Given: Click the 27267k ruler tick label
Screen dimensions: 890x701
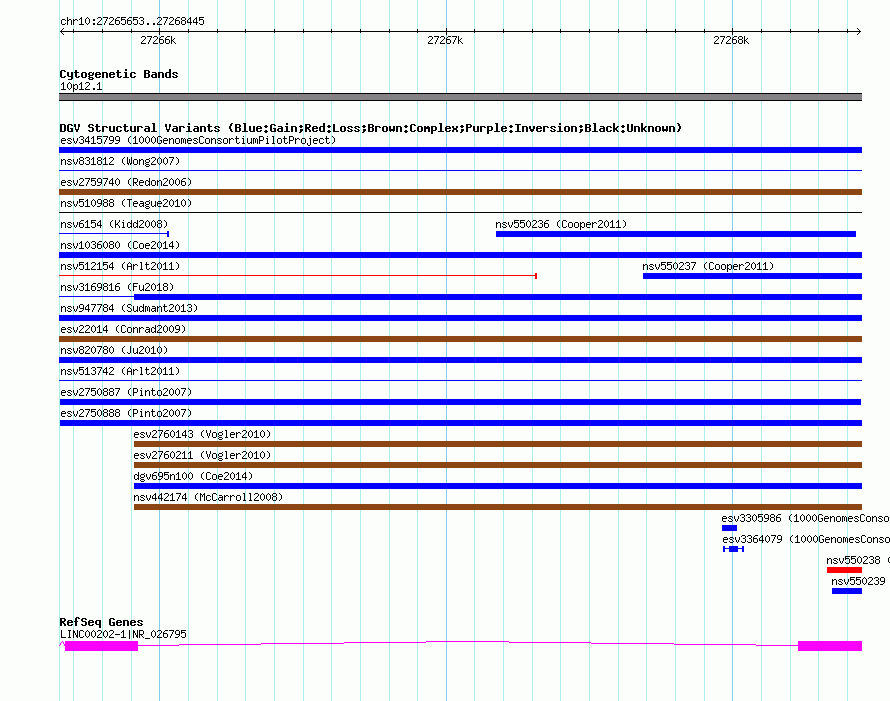Looking at the screenshot, I should point(445,40).
